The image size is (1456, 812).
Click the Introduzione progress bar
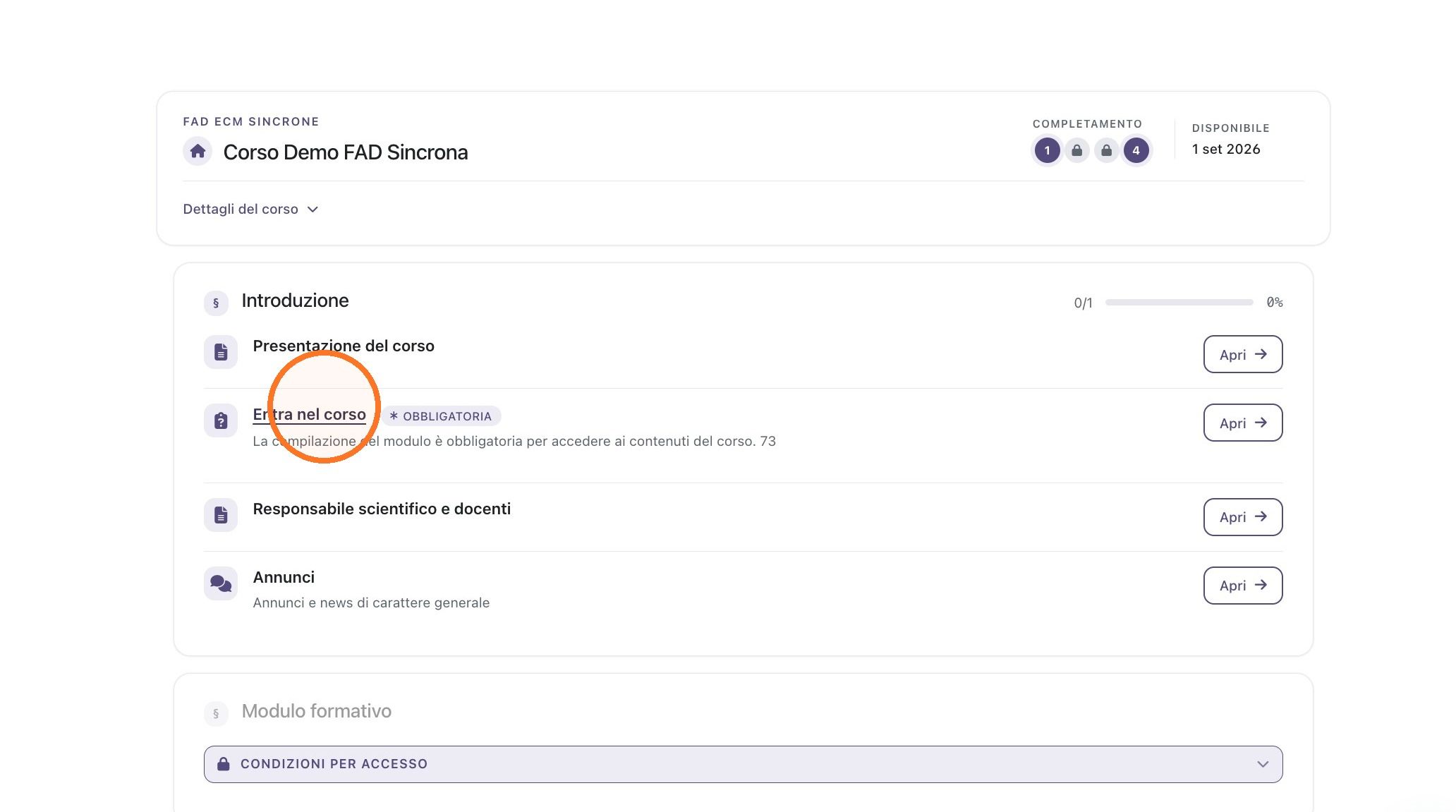(1179, 302)
